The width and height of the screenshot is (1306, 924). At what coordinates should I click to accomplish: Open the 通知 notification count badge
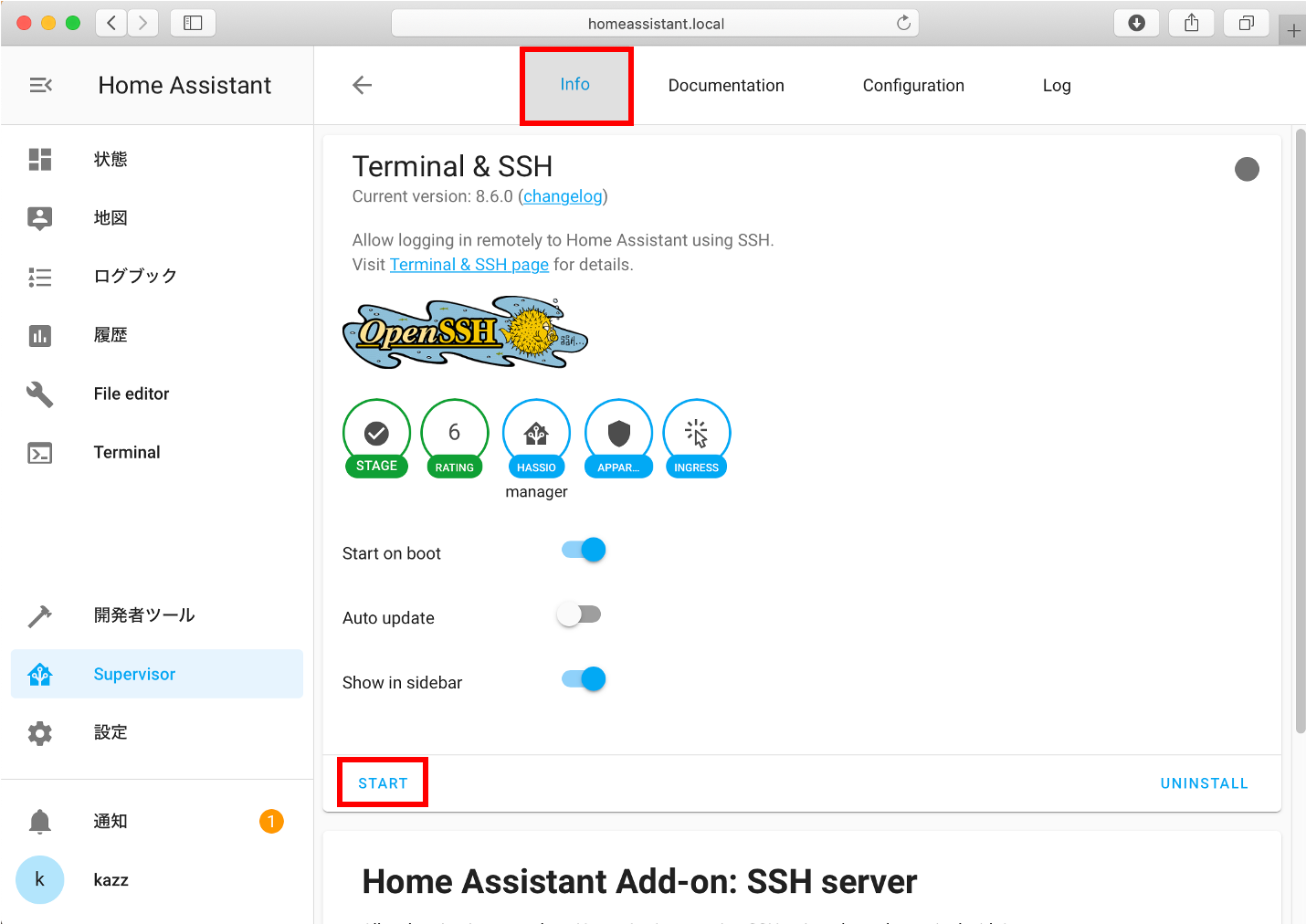(x=271, y=822)
